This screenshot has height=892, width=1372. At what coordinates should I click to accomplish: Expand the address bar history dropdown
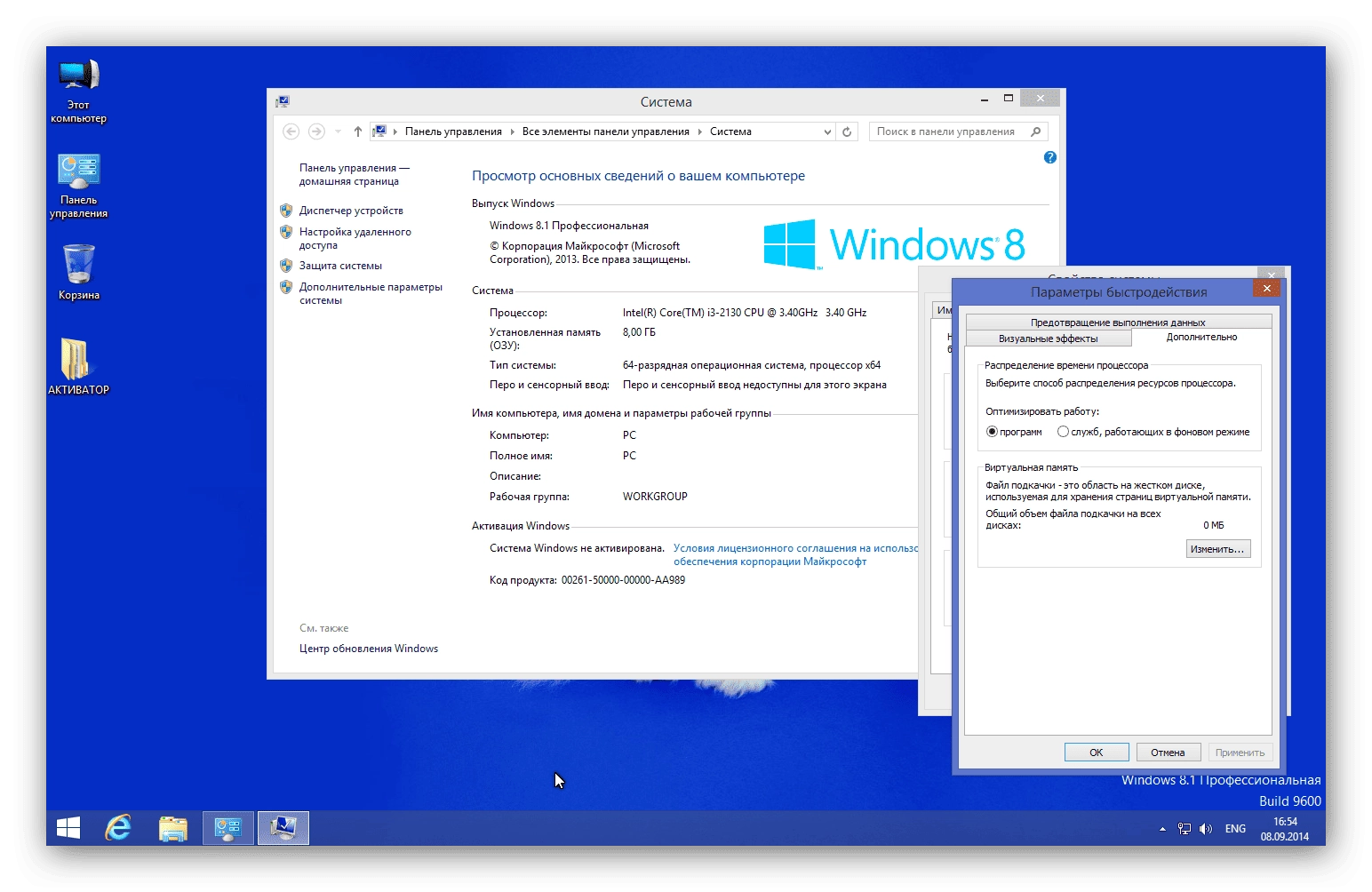(x=827, y=131)
